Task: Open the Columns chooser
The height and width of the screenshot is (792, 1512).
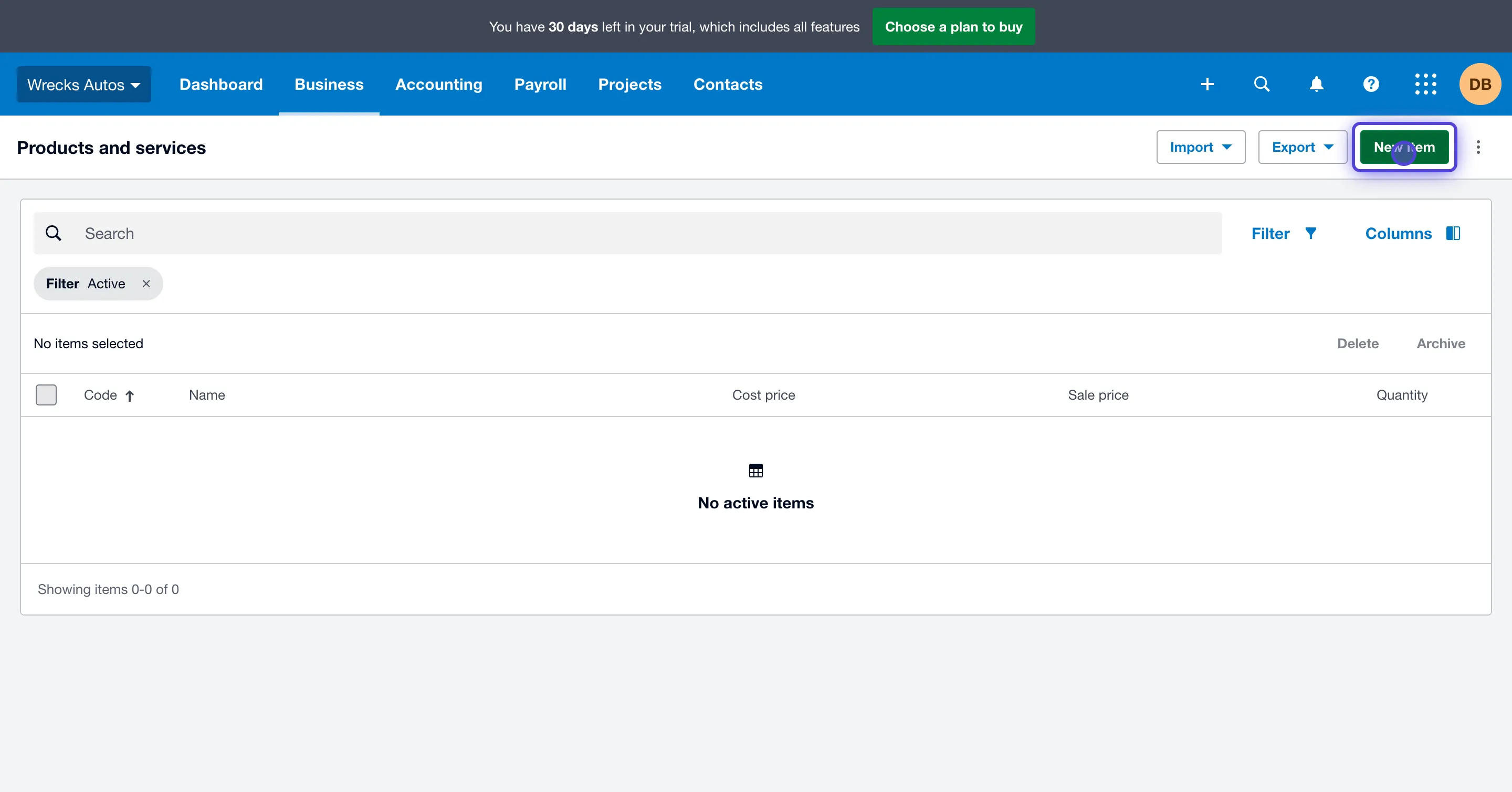Action: 1412,233
